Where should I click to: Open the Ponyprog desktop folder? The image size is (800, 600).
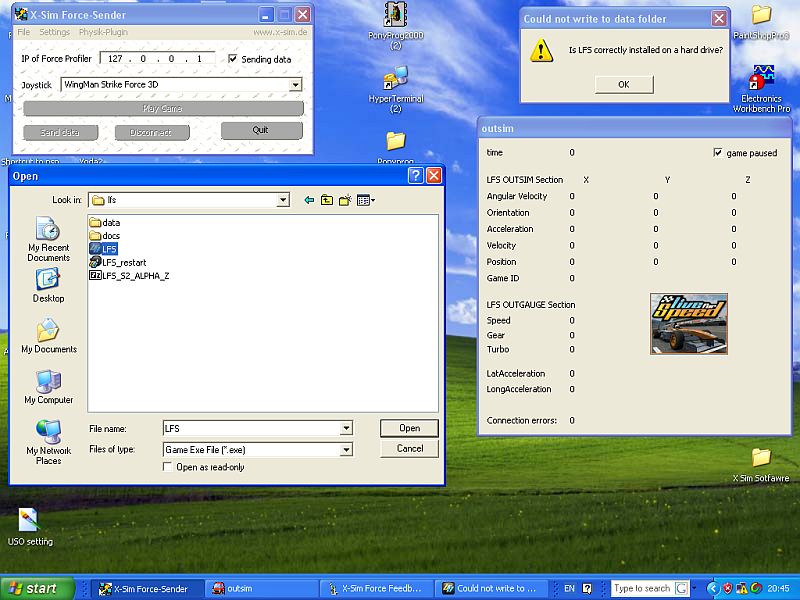point(396,148)
